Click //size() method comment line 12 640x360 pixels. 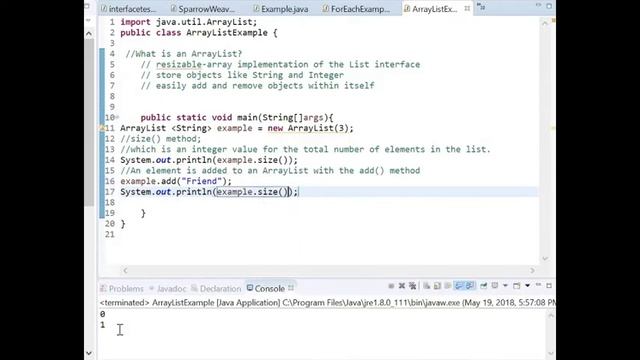tap(160, 139)
